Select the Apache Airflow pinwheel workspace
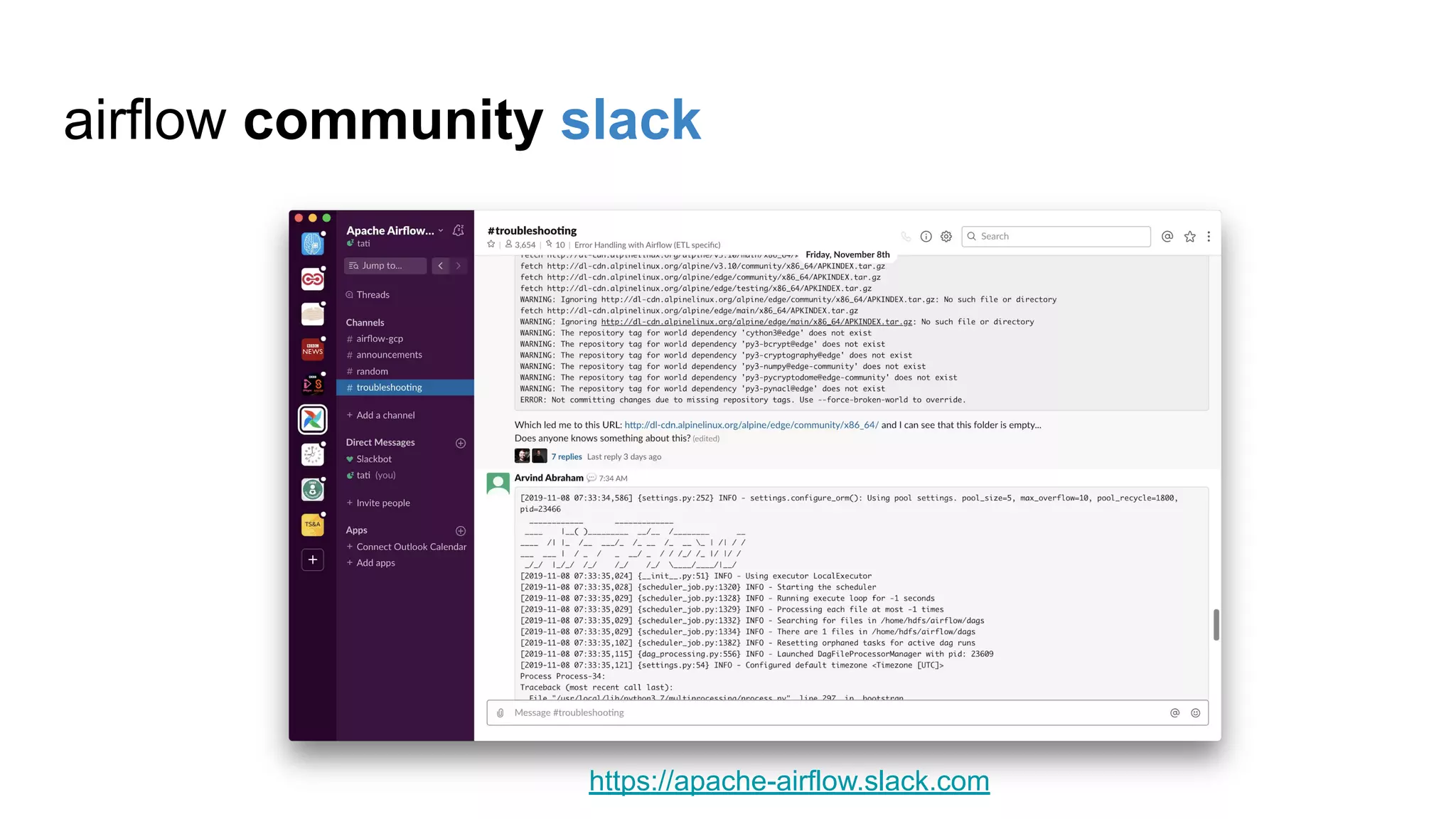Viewport: 1456px width, 819px height. click(313, 419)
